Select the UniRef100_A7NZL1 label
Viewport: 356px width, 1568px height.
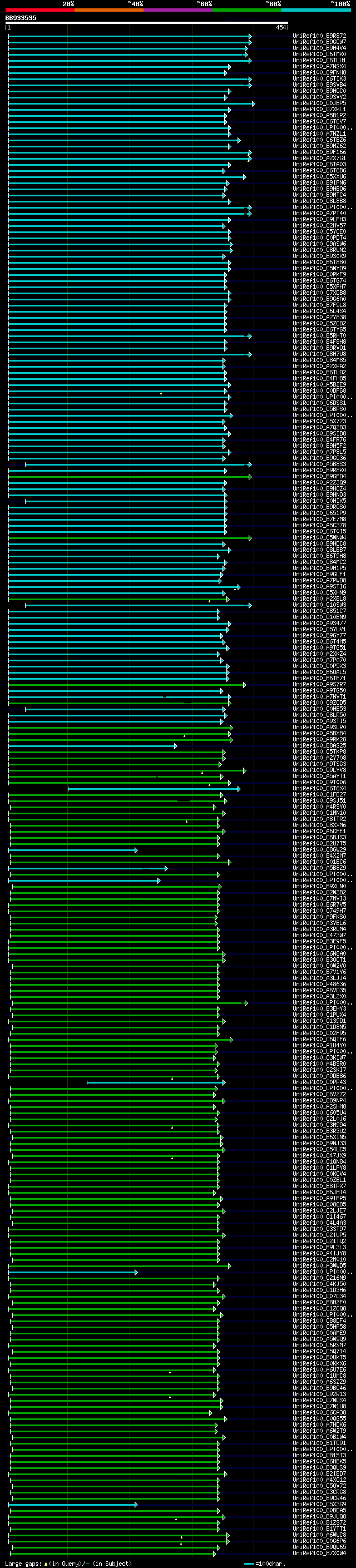click(319, 134)
